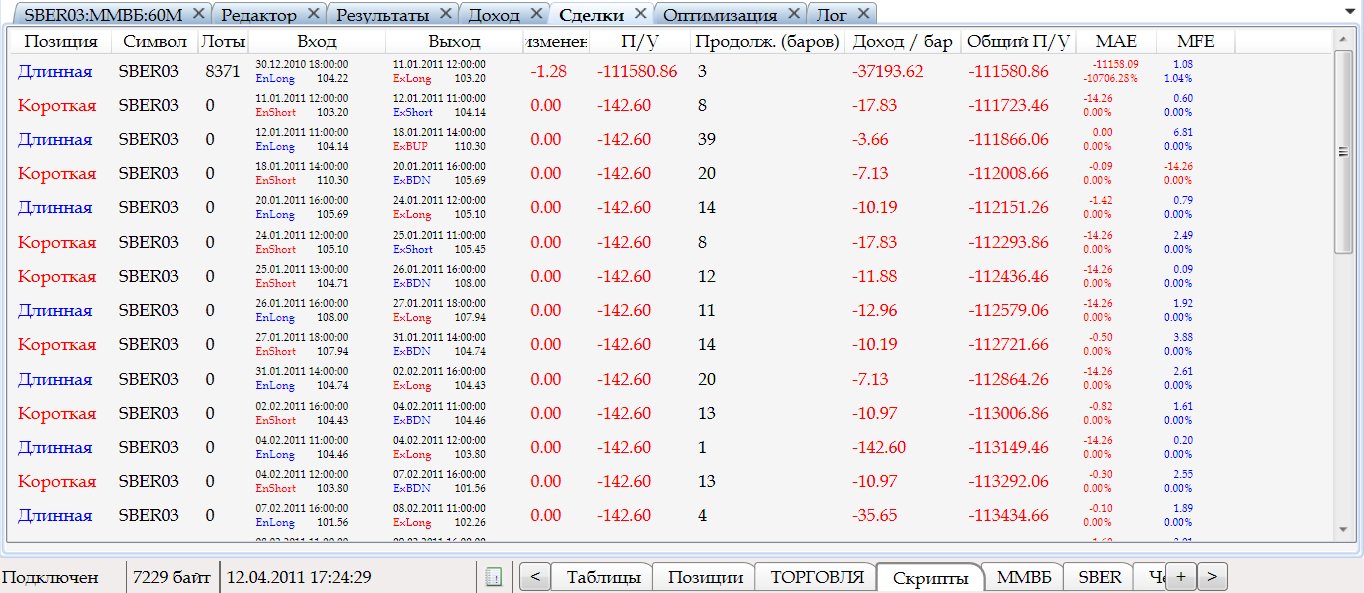Image resolution: width=1364 pixels, height=593 pixels.
Task: Click the 7229 байт status entry
Action: click(x=173, y=577)
